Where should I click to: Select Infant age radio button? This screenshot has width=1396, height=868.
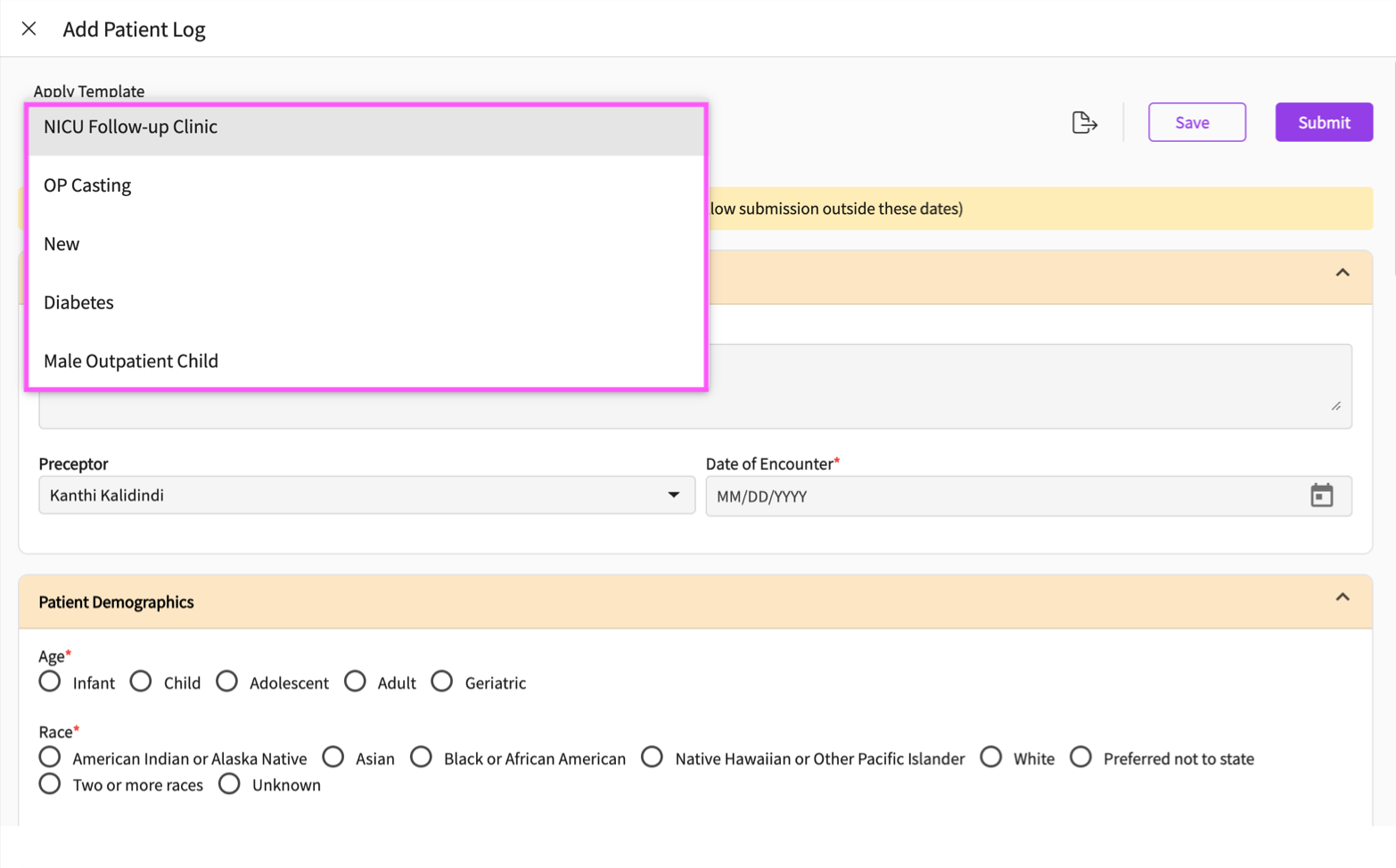tap(50, 682)
